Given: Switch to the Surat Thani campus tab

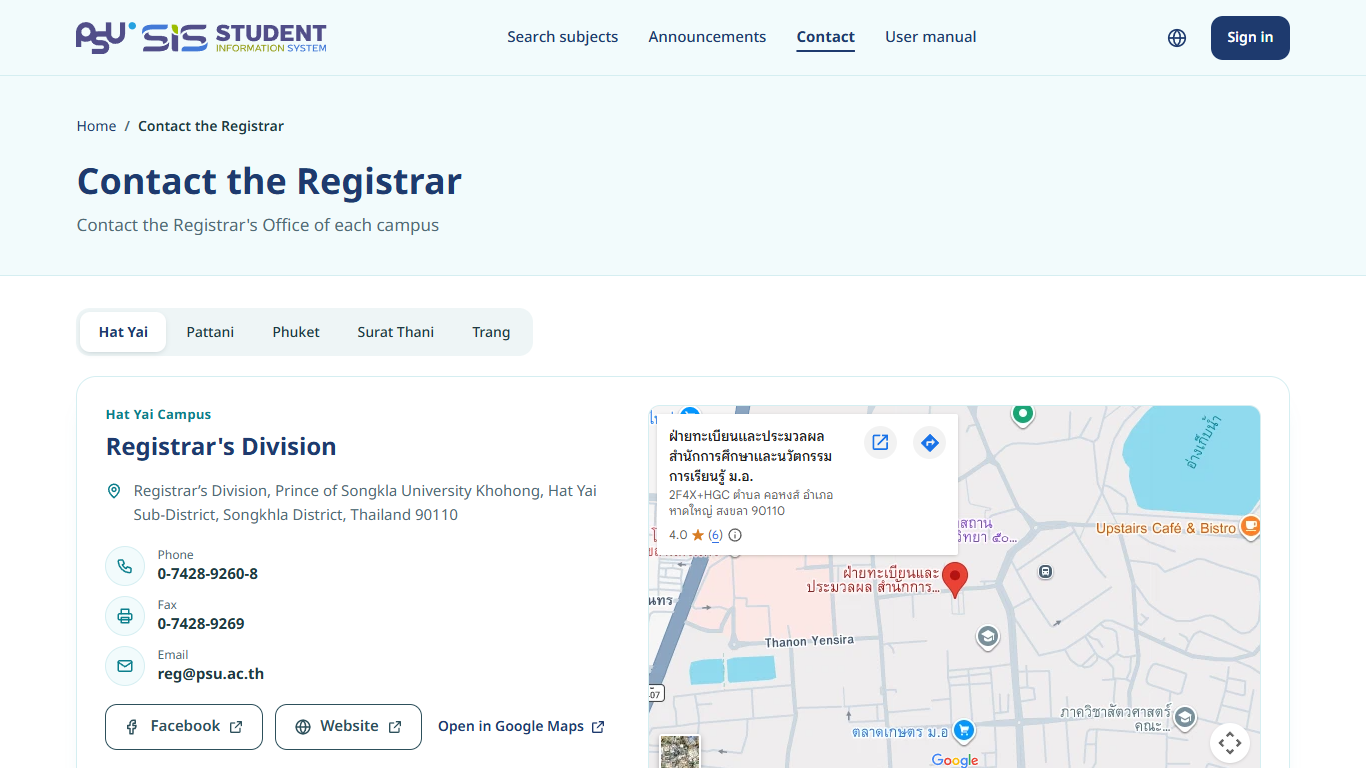Looking at the screenshot, I should point(396,332).
